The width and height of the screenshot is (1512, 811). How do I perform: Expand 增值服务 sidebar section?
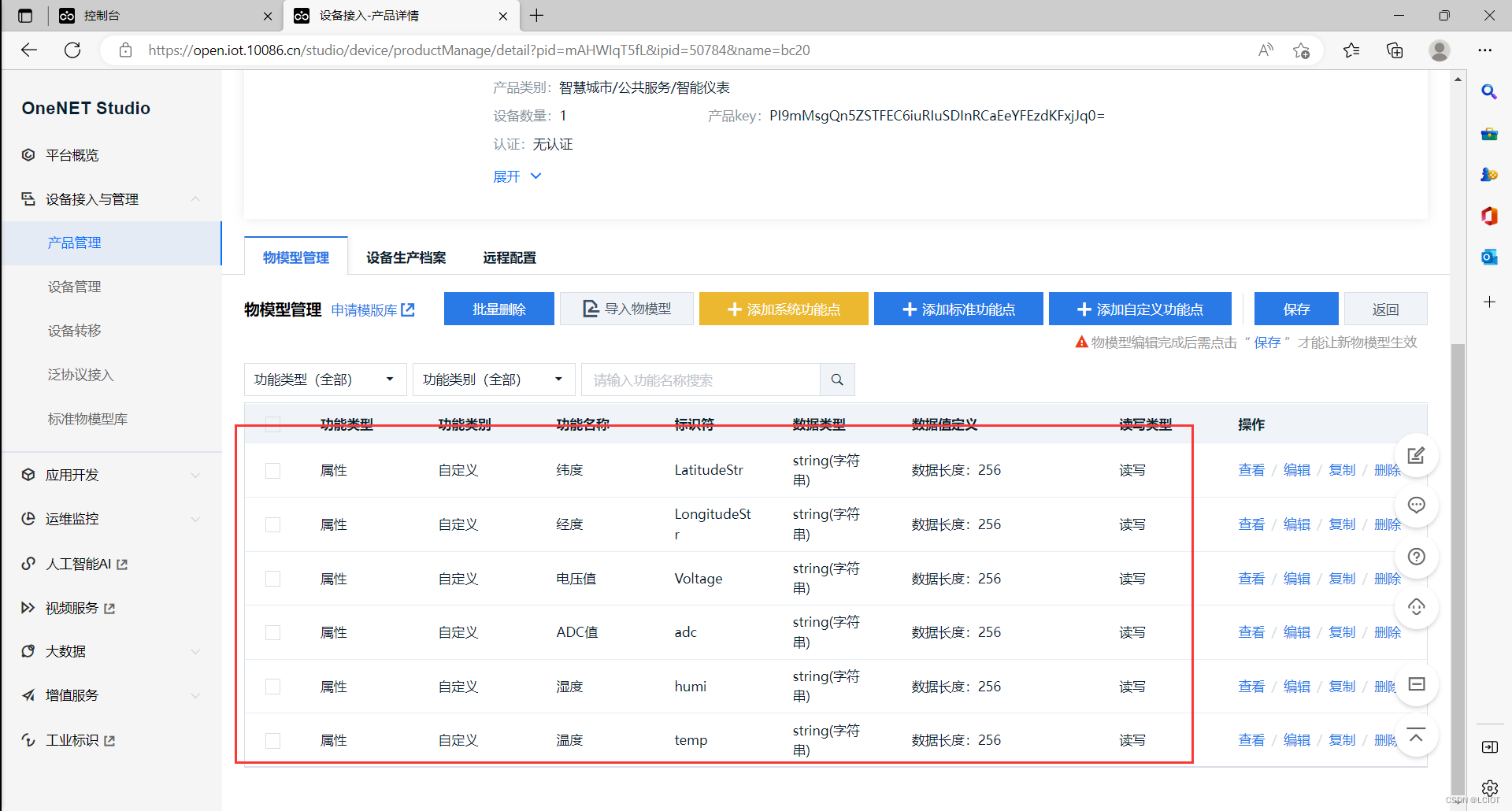[195, 695]
